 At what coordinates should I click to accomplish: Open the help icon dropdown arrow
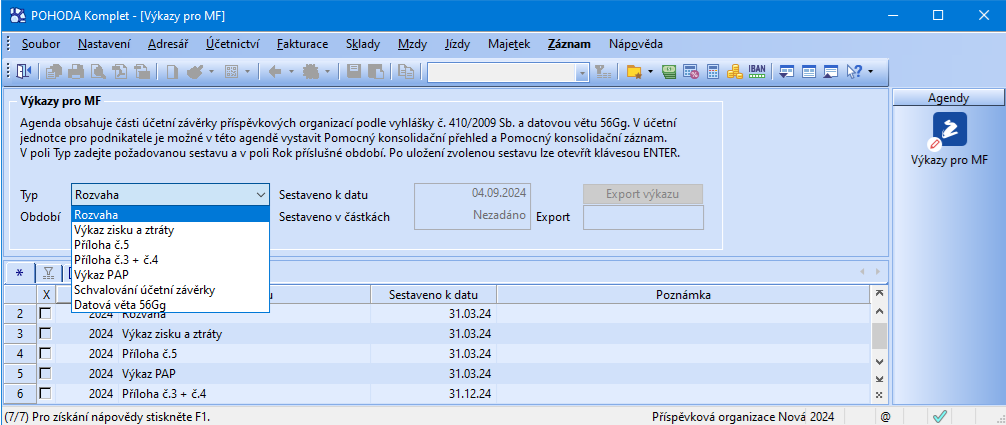click(871, 71)
